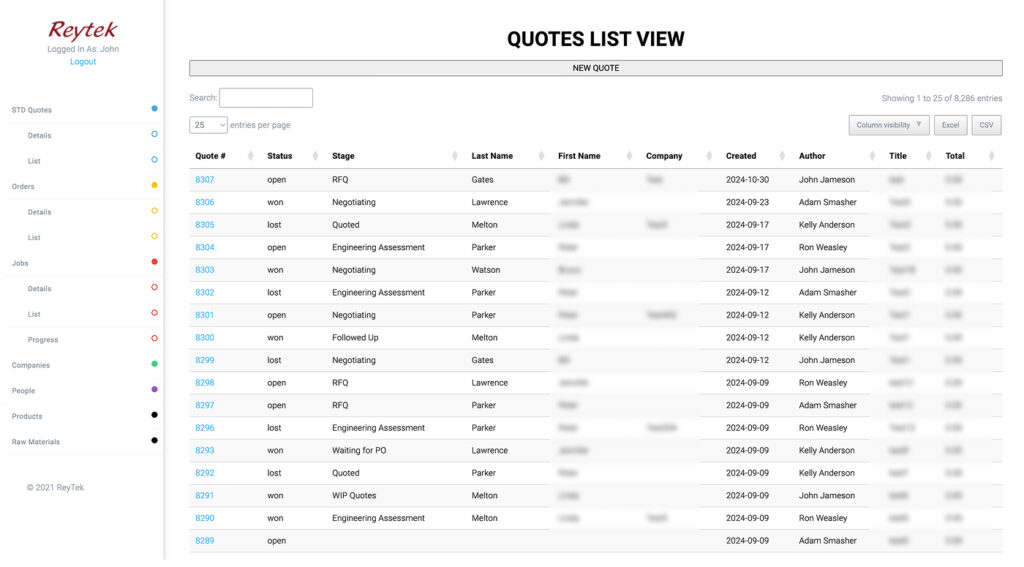Open quote 8293

(x=204, y=450)
